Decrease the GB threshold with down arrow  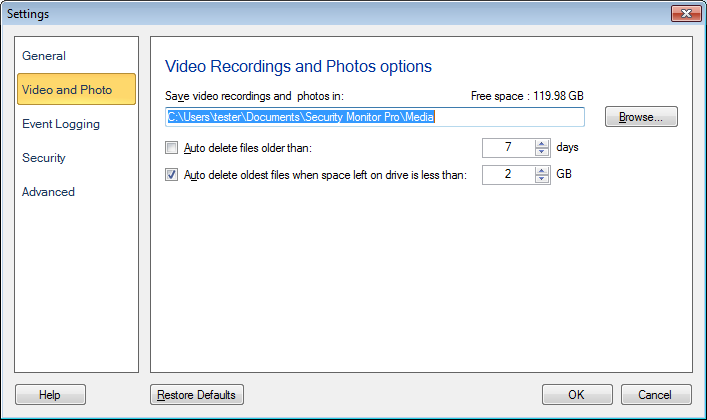tap(542, 180)
